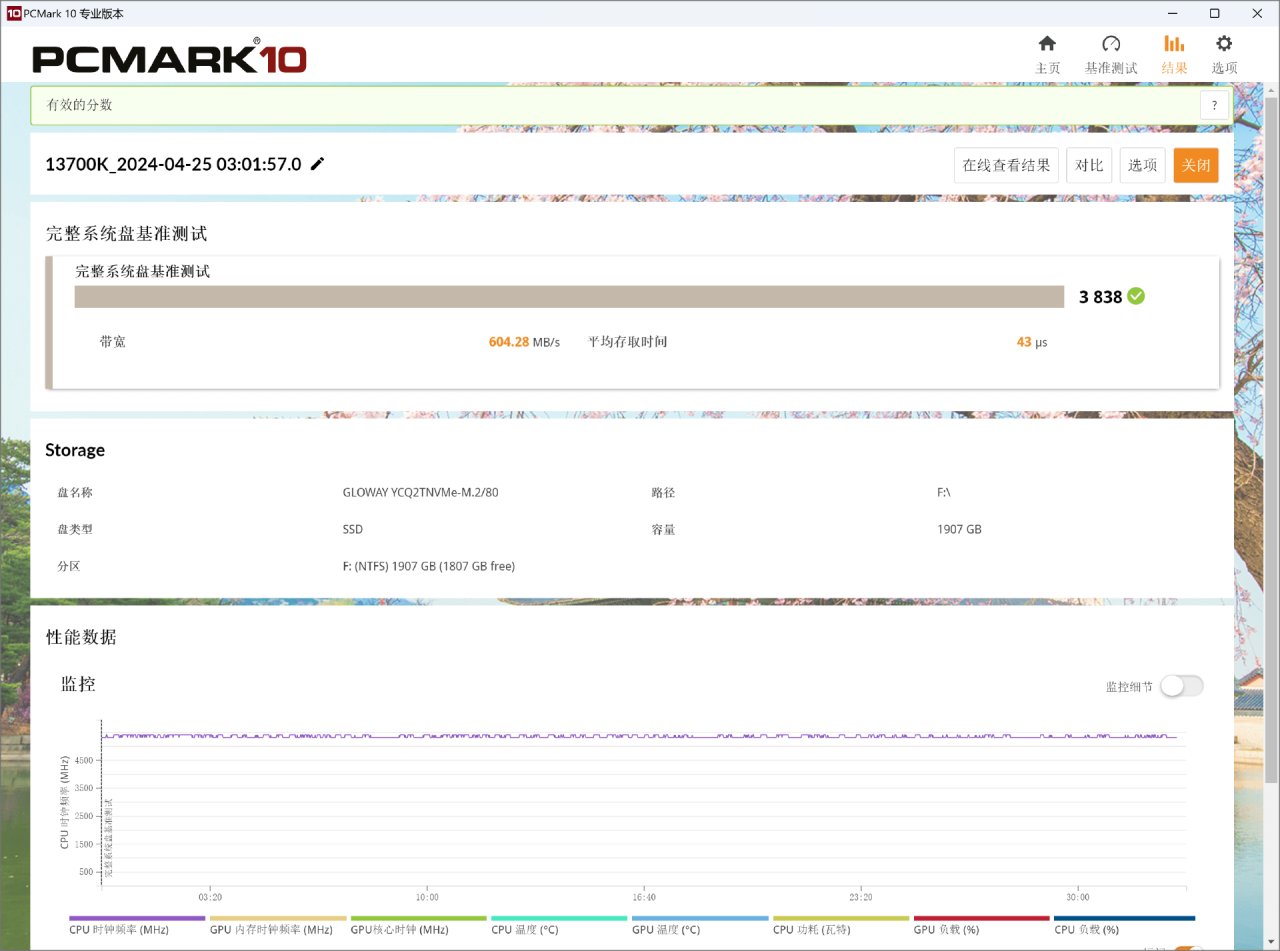Screen dimensions: 1280x951
Task: Click 在线查看结果 button
Action: pyautogui.click(x=1006, y=165)
